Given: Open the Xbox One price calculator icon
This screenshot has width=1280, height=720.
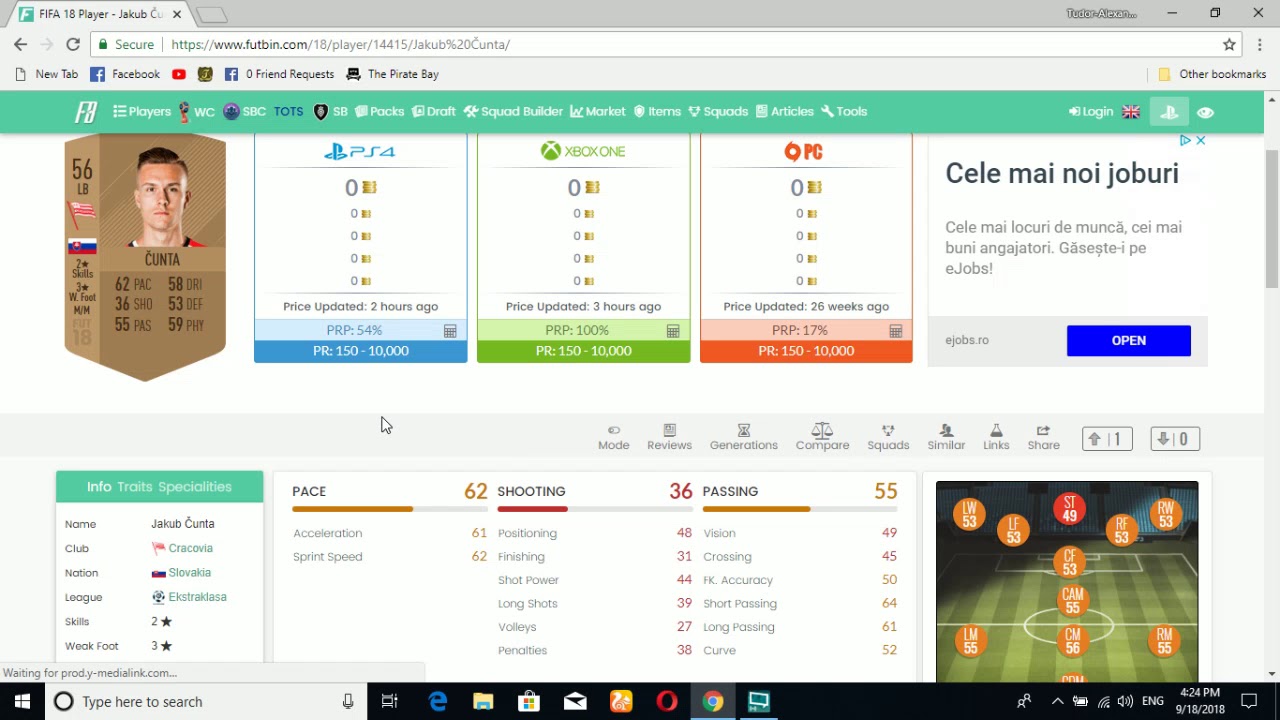Looking at the screenshot, I should coord(673,331).
